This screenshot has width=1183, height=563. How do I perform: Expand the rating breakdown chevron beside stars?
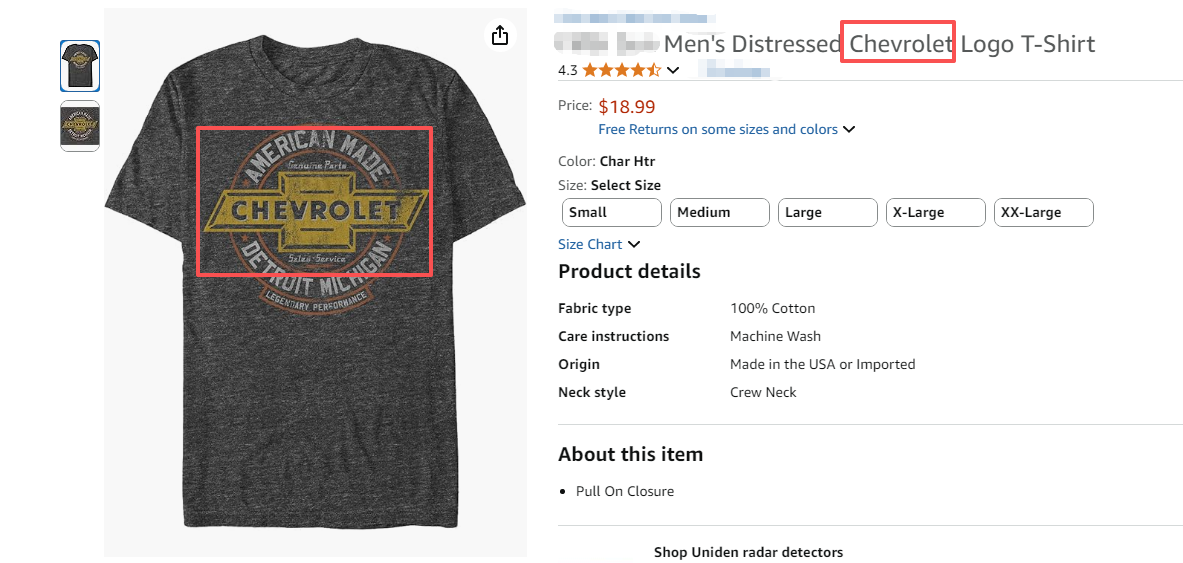point(673,70)
